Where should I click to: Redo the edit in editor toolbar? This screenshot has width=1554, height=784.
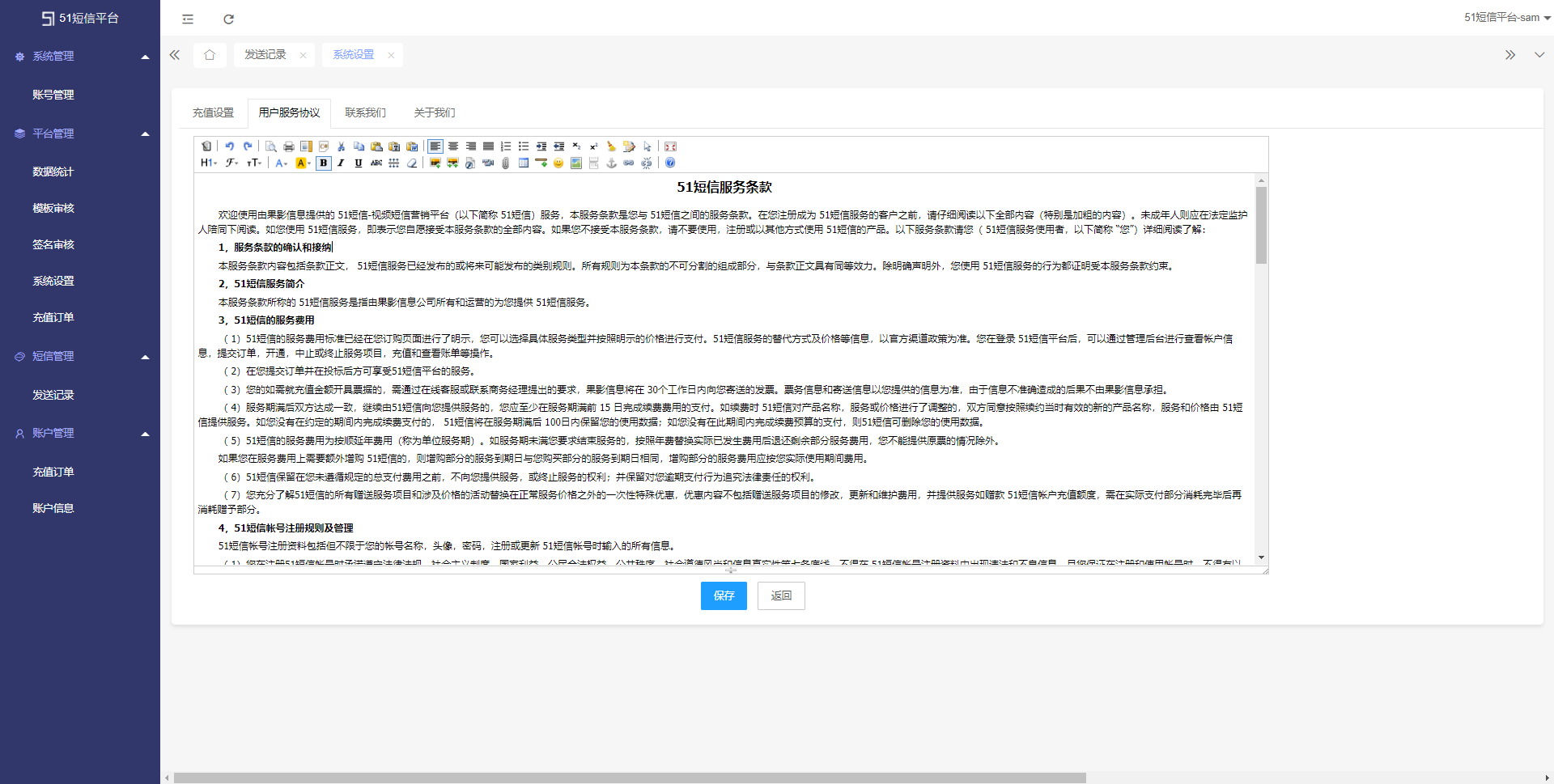(x=248, y=146)
